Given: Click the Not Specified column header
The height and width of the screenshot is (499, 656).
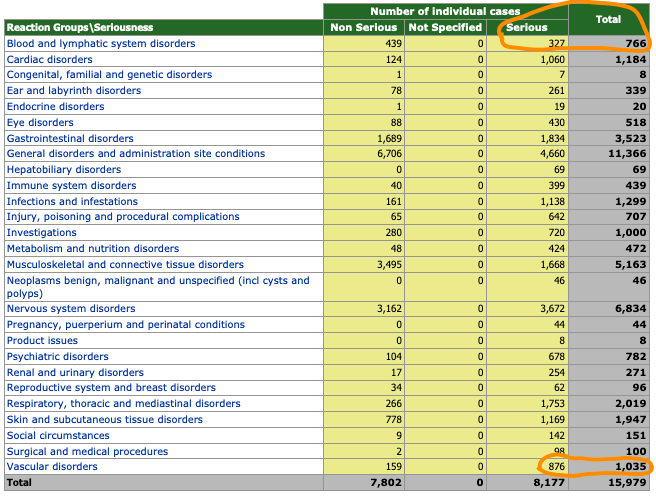Looking at the screenshot, I should (445, 28).
